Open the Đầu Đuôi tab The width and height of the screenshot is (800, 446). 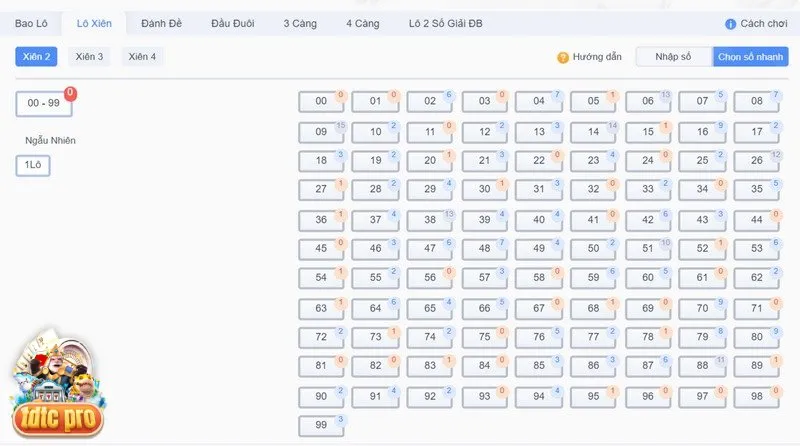233,23
